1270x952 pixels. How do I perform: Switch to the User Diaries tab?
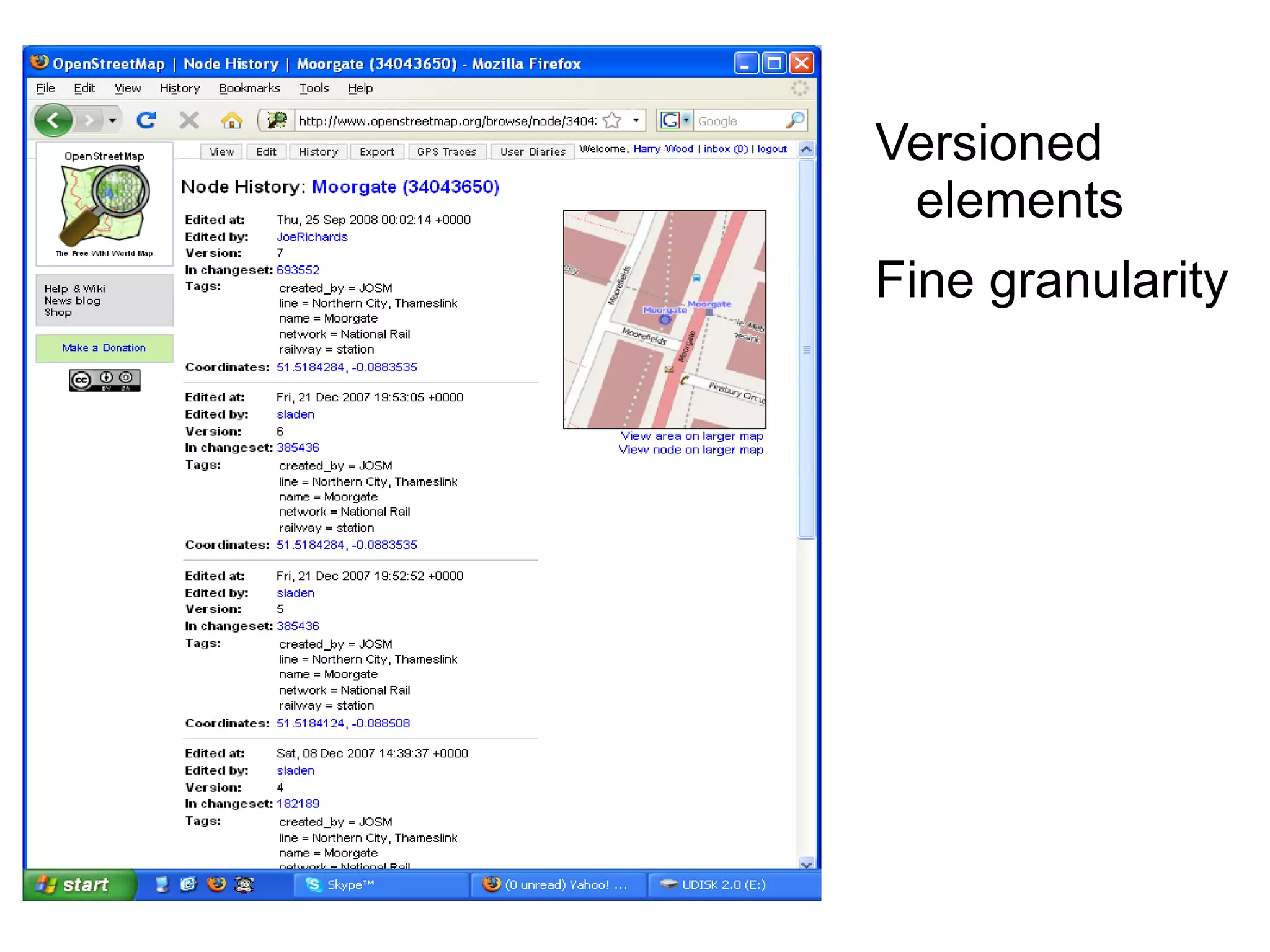(533, 151)
